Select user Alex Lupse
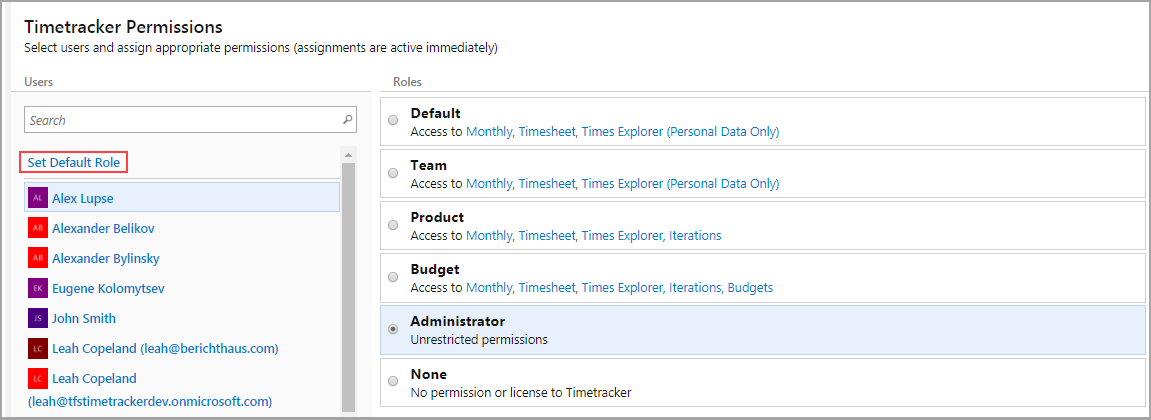Viewport: 1151px width, 420px height. point(182,198)
